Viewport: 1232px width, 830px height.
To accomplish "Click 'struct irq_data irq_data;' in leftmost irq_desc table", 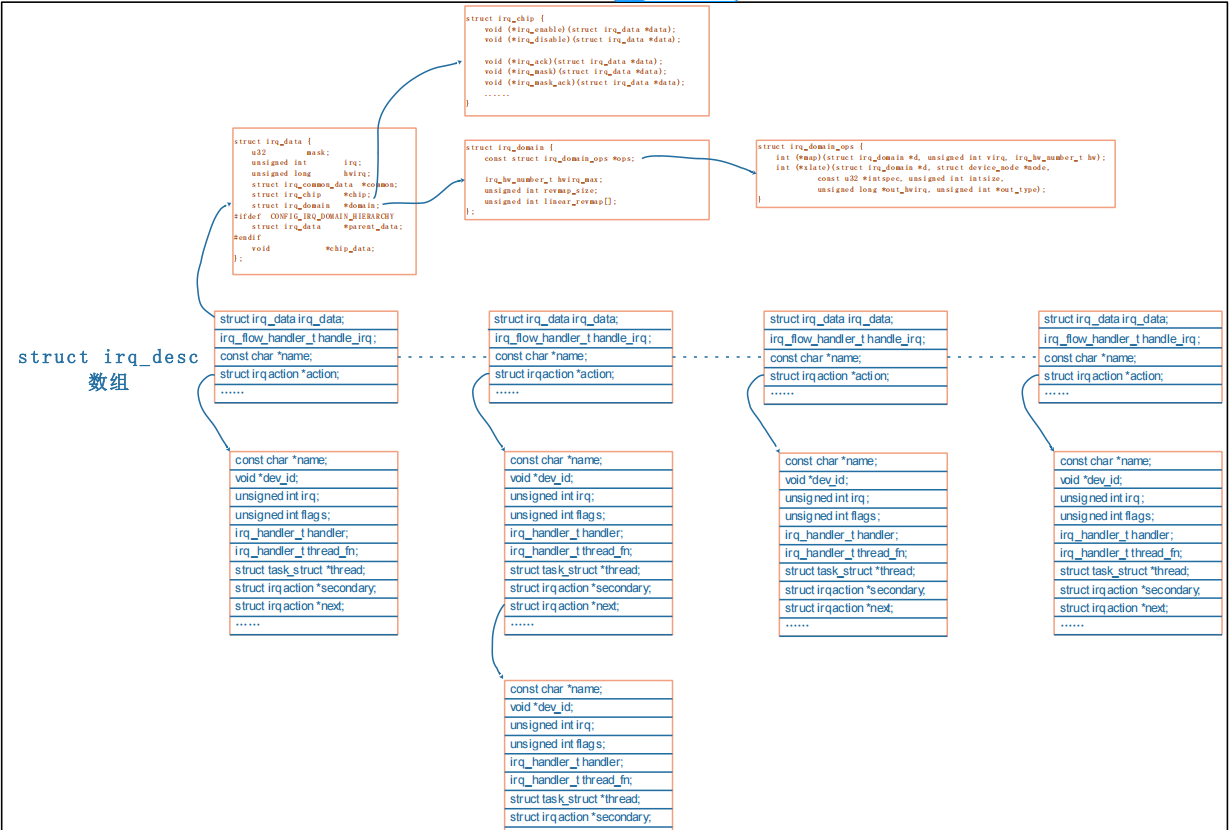I will pos(306,319).
